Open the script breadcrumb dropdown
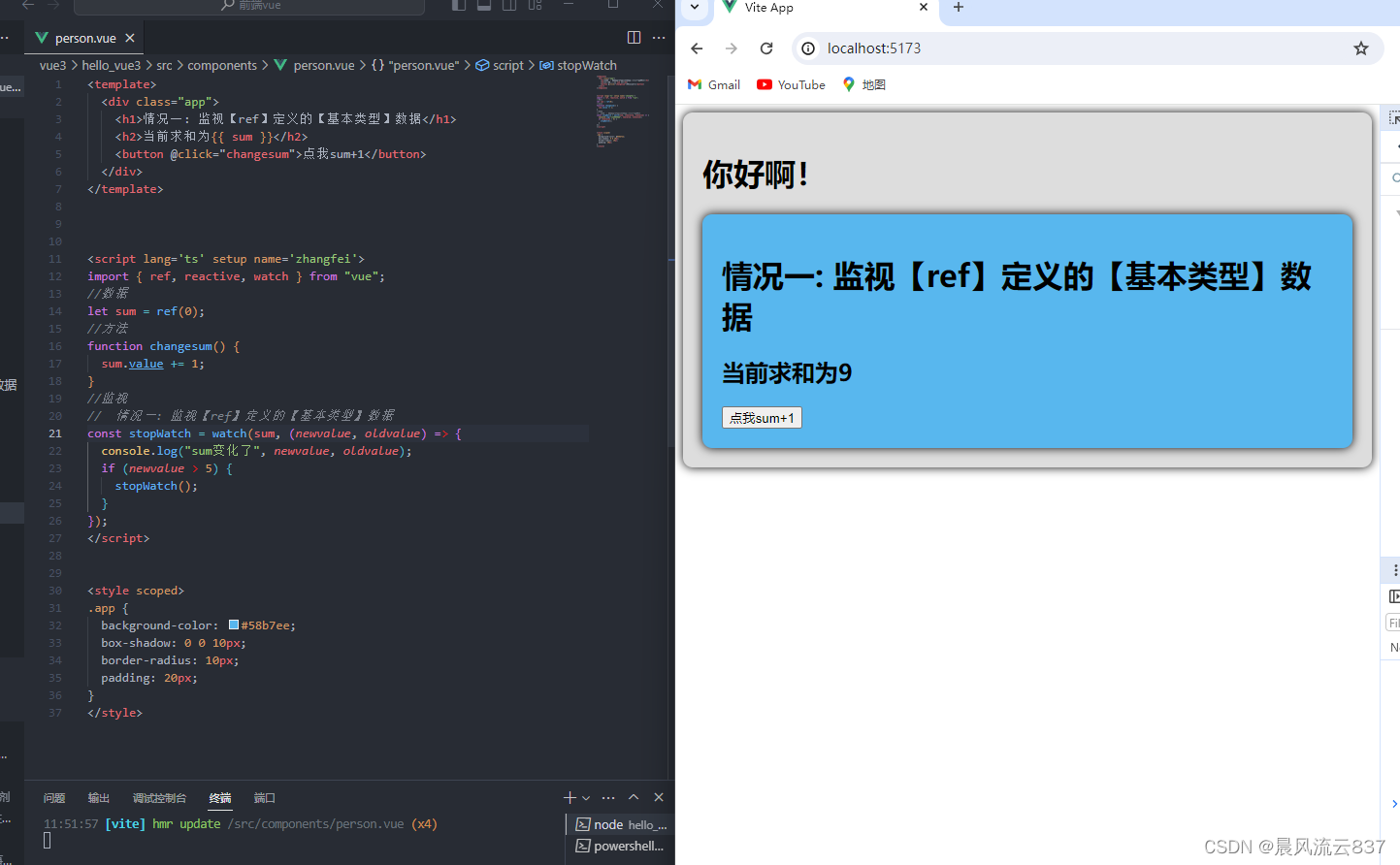The width and height of the screenshot is (1400, 865). [x=500, y=65]
